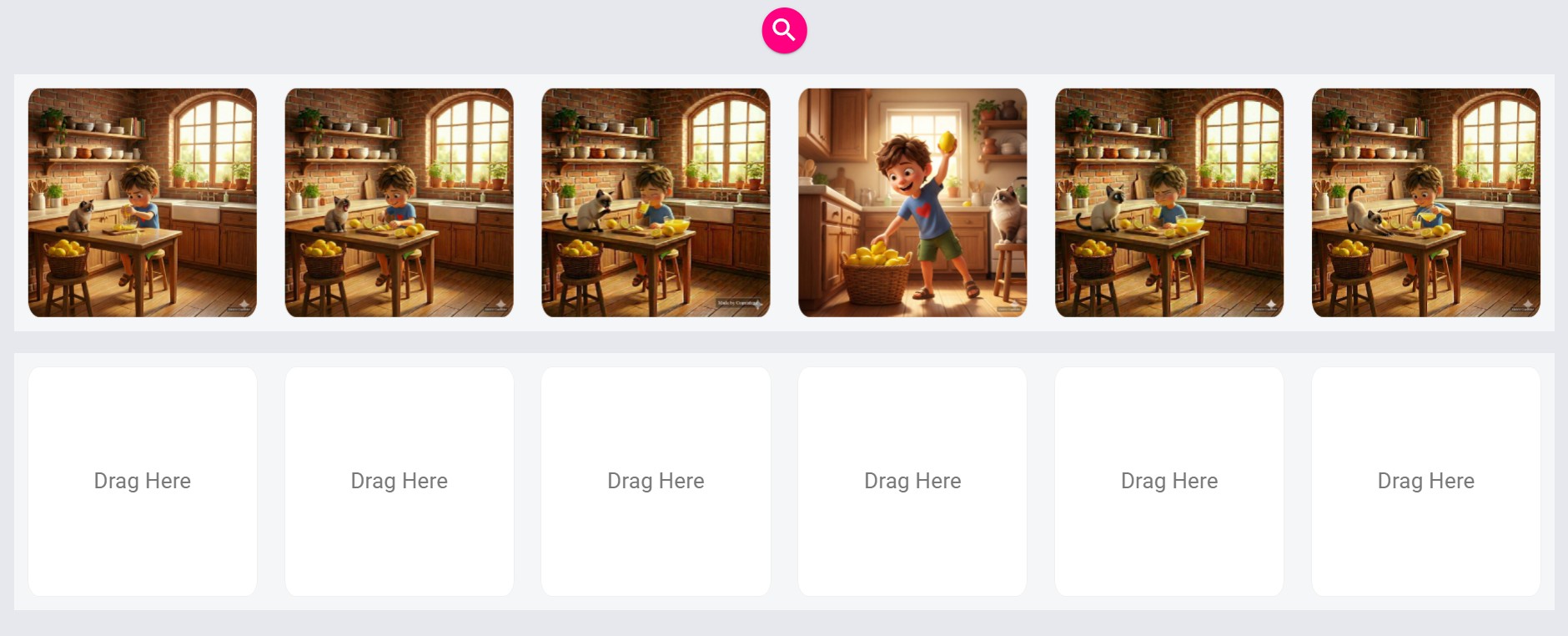Screen dimensions: 1568x636
Task: Select image of boy squeezing lemon into bowl
Action: [143, 203]
